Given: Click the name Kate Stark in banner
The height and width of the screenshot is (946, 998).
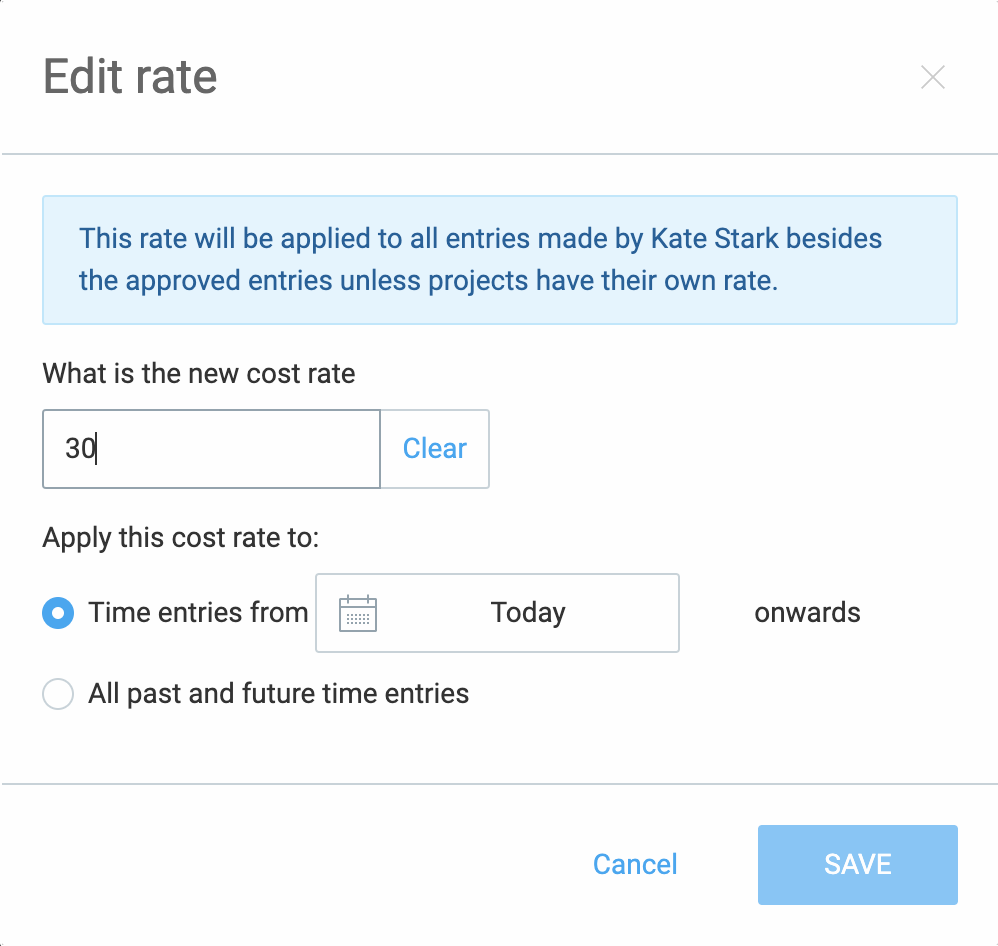Looking at the screenshot, I should click(x=714, y=239).
